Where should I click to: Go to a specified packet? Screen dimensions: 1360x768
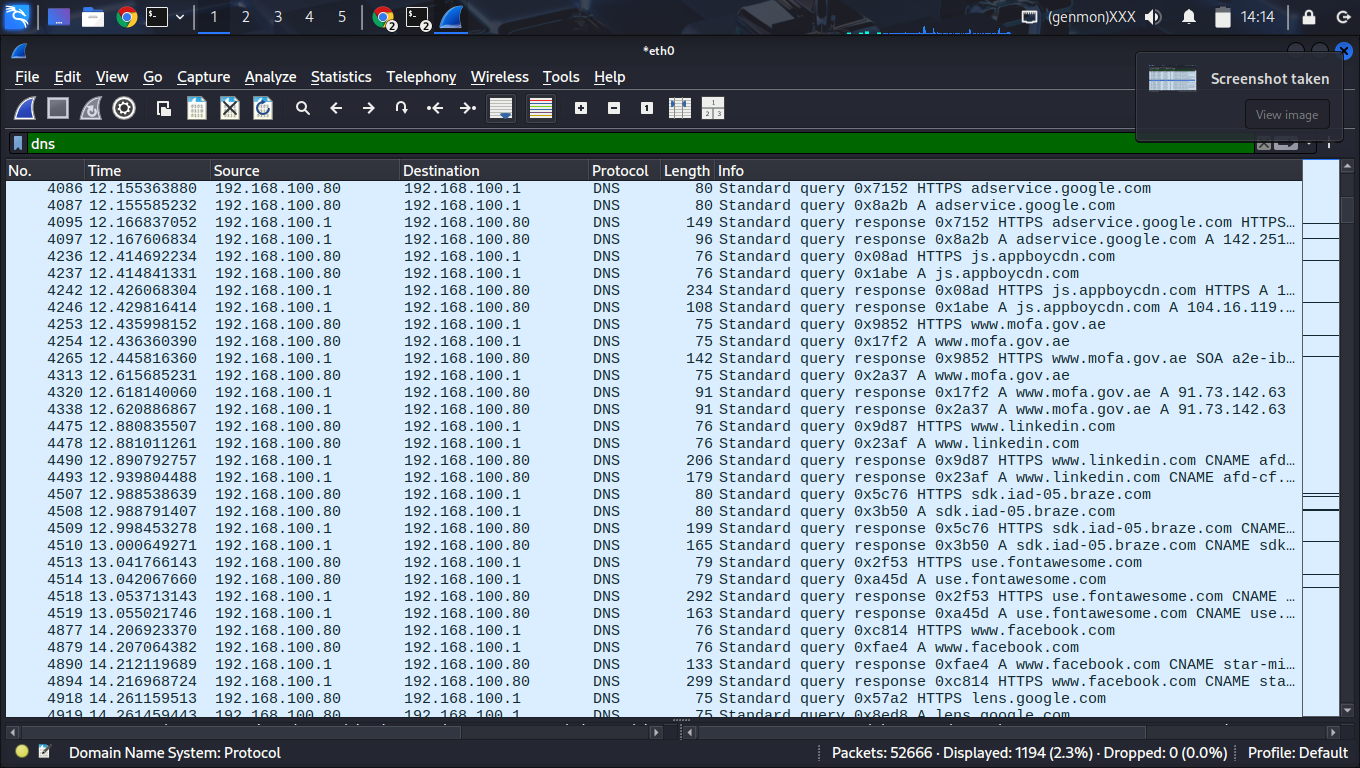tap(402, 108)
